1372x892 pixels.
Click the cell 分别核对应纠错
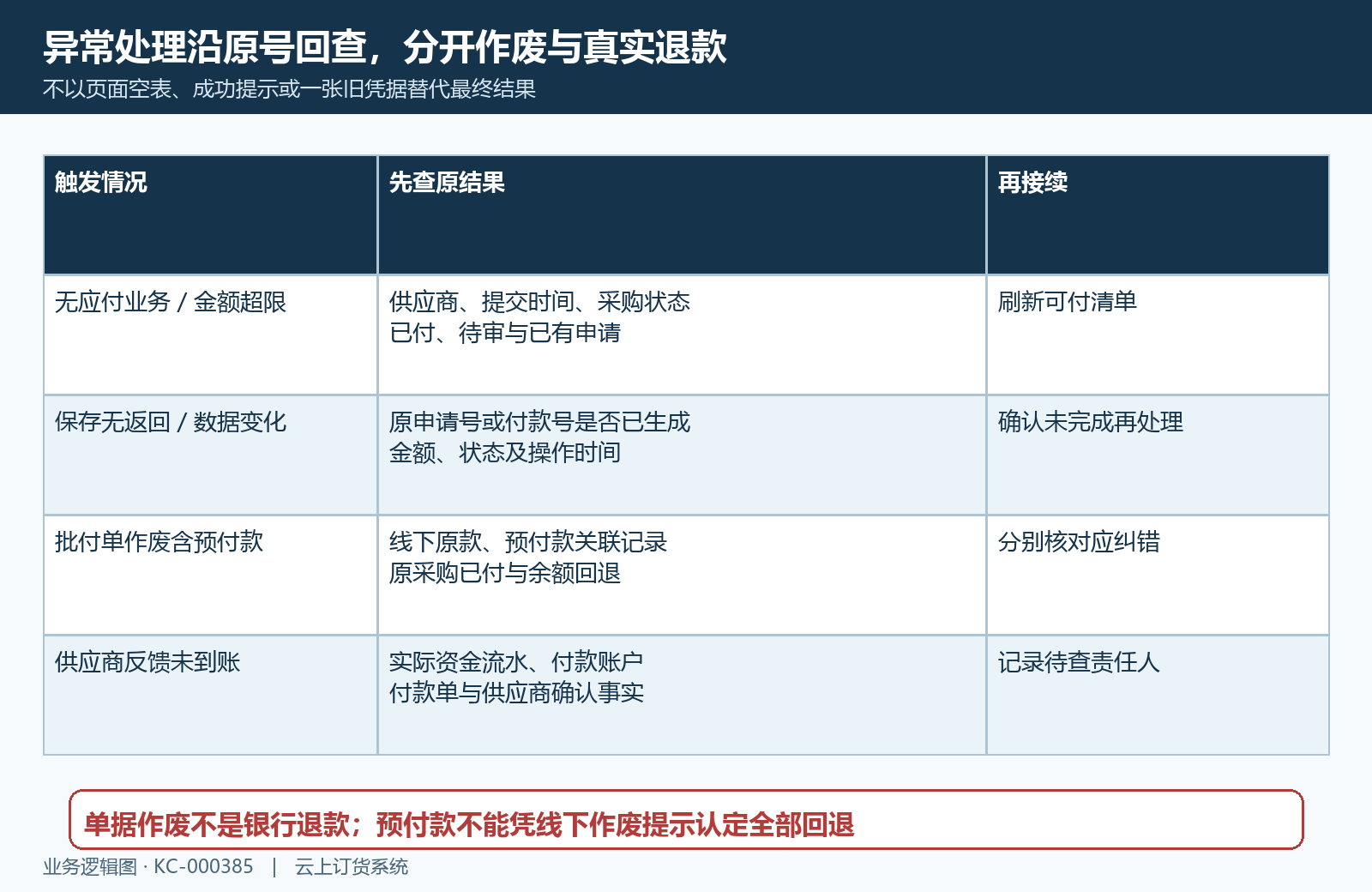click(1158, 575)
